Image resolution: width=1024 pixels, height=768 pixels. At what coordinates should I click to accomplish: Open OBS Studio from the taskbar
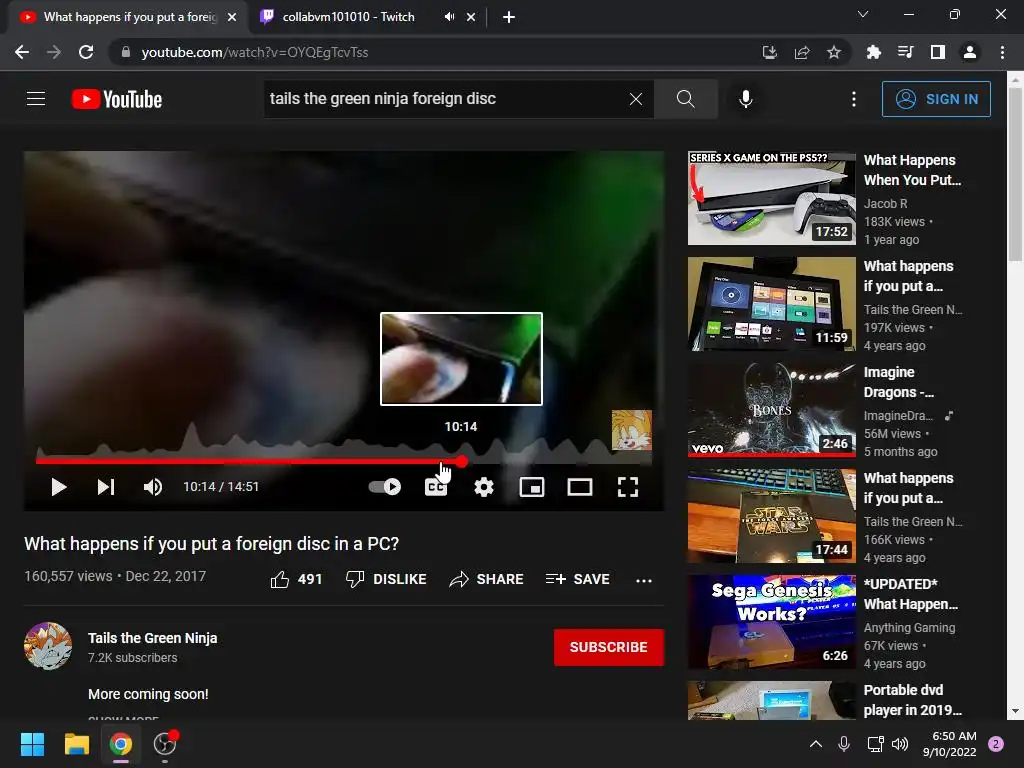165,744
